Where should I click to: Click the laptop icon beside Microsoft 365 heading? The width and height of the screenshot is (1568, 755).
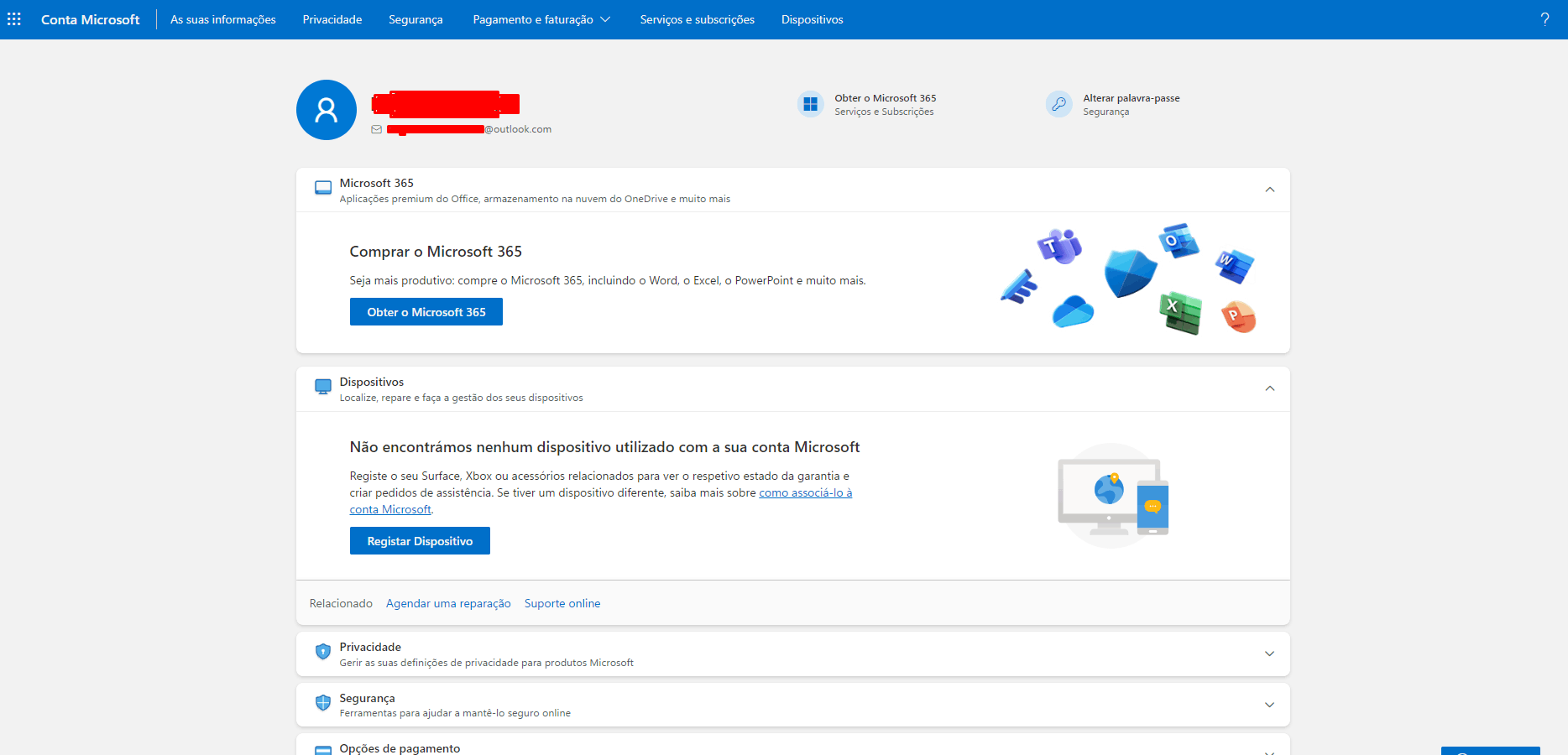pyautogui.click(x=323, y=188)
